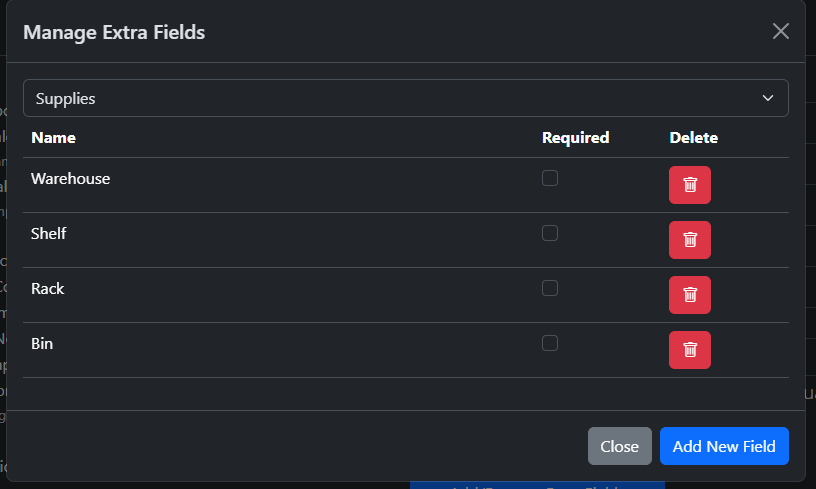Click the Delete column header
This screenshot has height=489, width=816.
(x=693, y=137)
